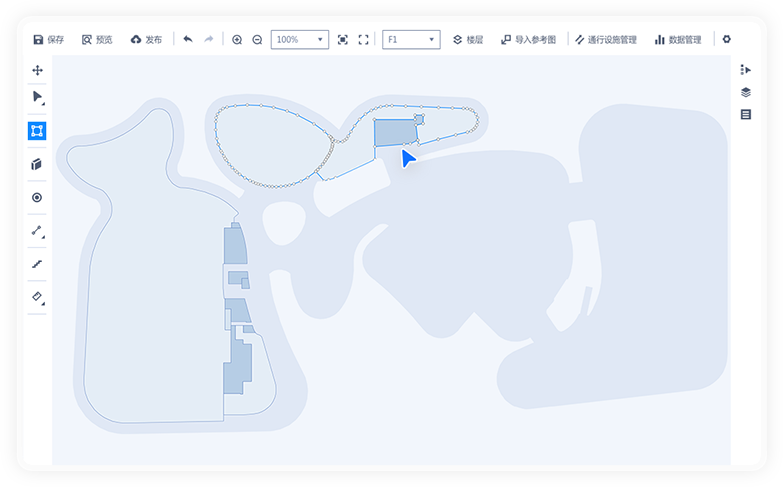
Task: Zoom out with the magnifier minus icon
Action: 257,40
